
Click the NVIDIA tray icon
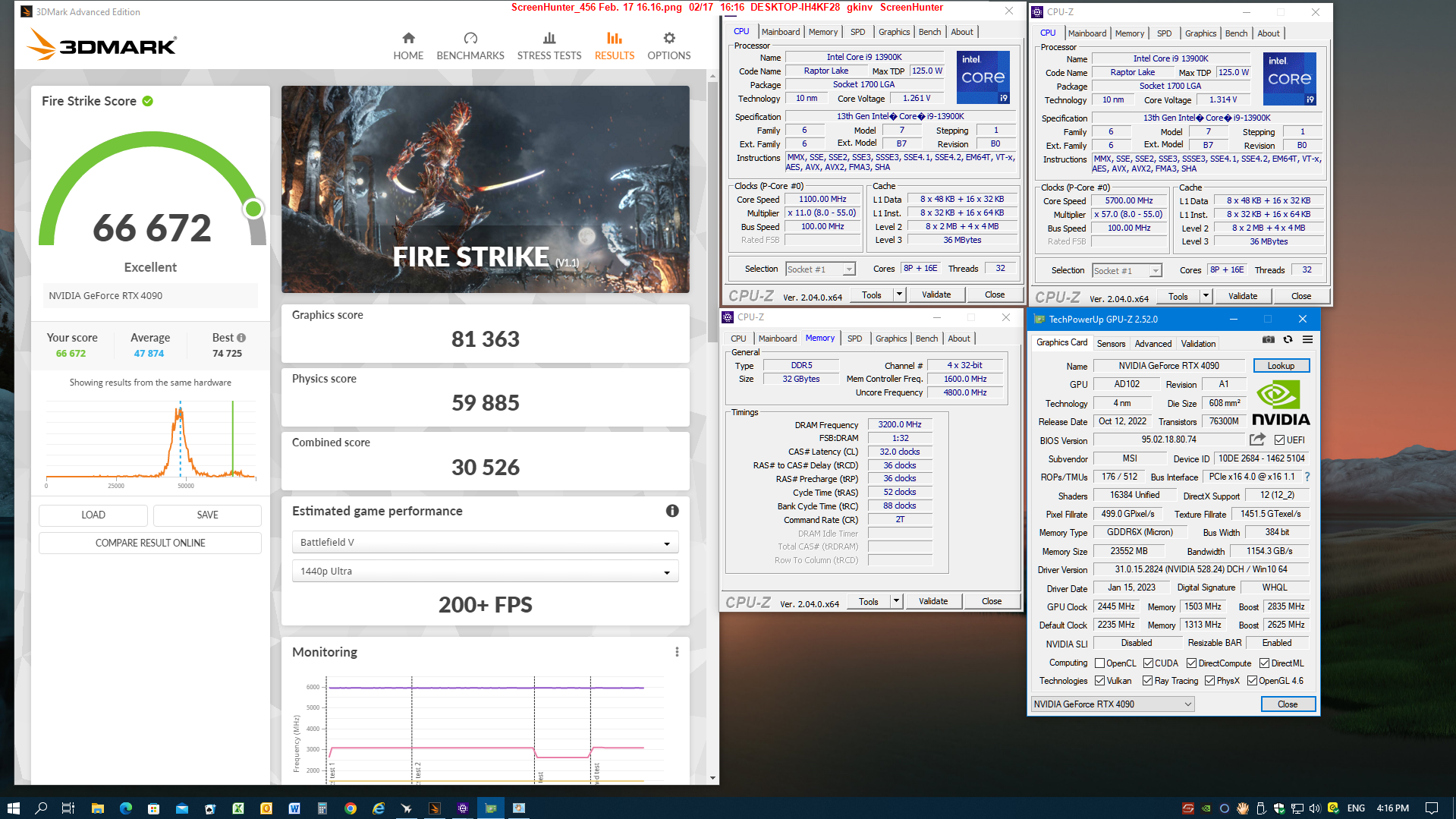pyautogui.click(x=1206, y=808)
